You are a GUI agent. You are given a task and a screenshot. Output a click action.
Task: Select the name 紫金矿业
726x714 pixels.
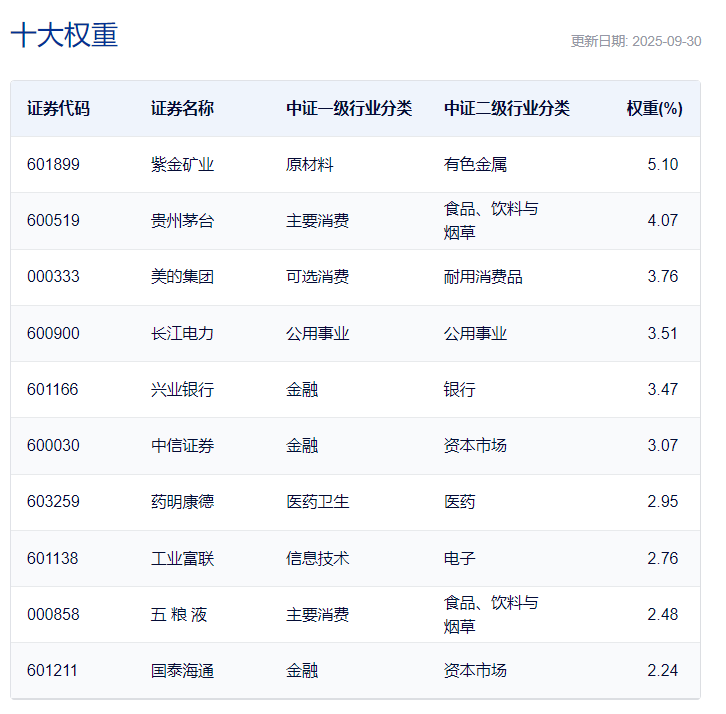click(182, 164)
